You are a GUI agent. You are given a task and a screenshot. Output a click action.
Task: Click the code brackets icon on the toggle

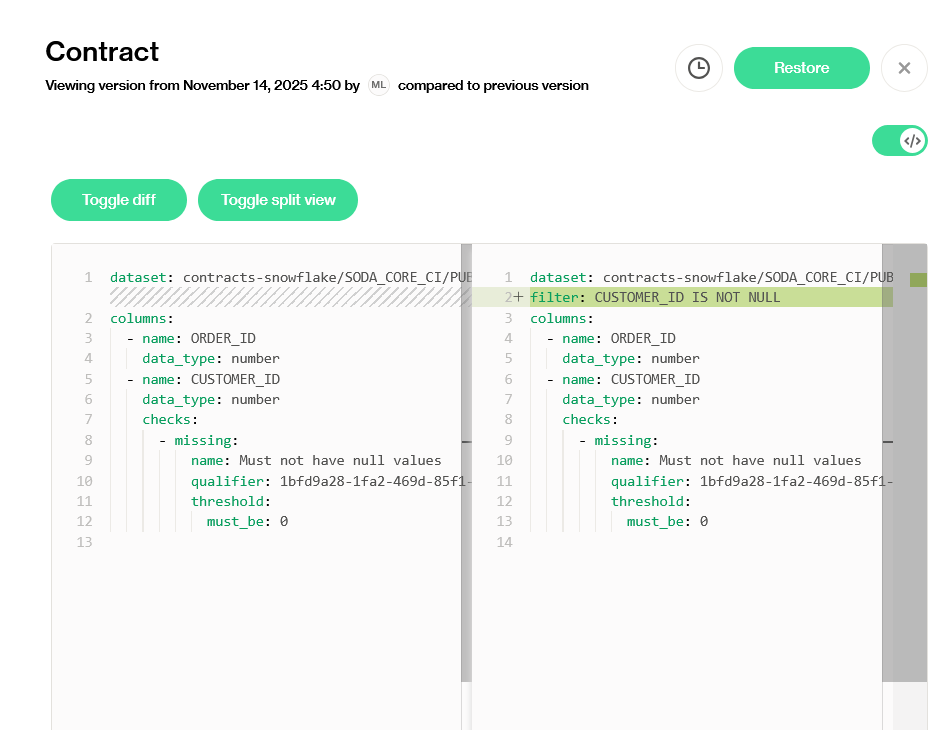912,141
